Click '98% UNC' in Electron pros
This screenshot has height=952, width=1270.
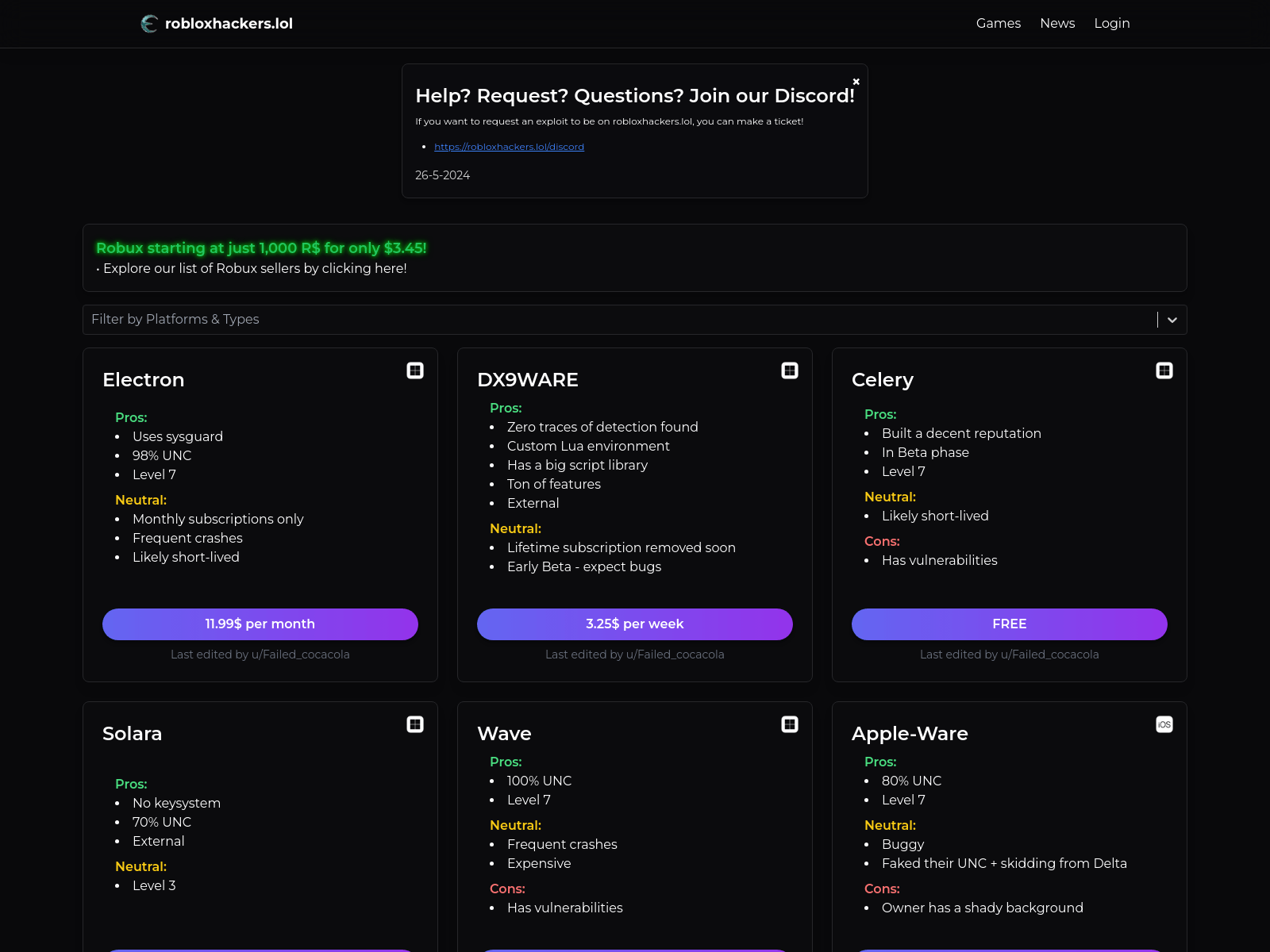162,455
